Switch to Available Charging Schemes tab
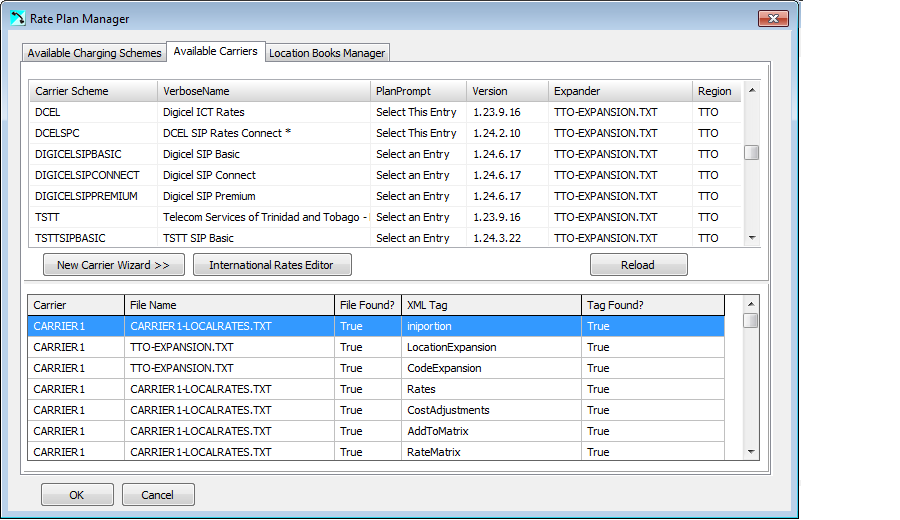 94,53
